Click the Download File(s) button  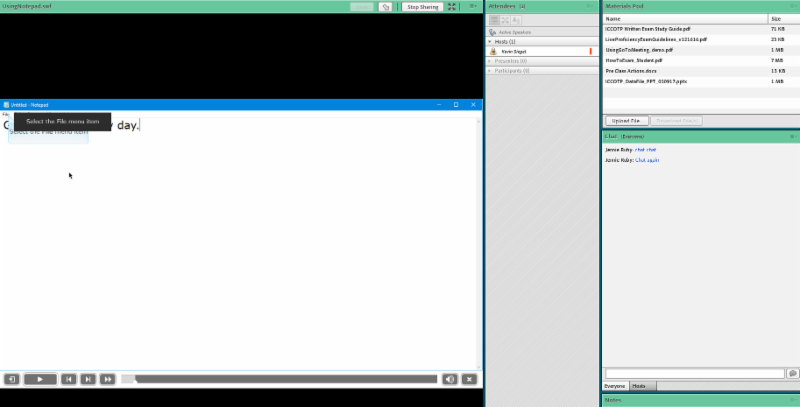click(x=677, y=121)
